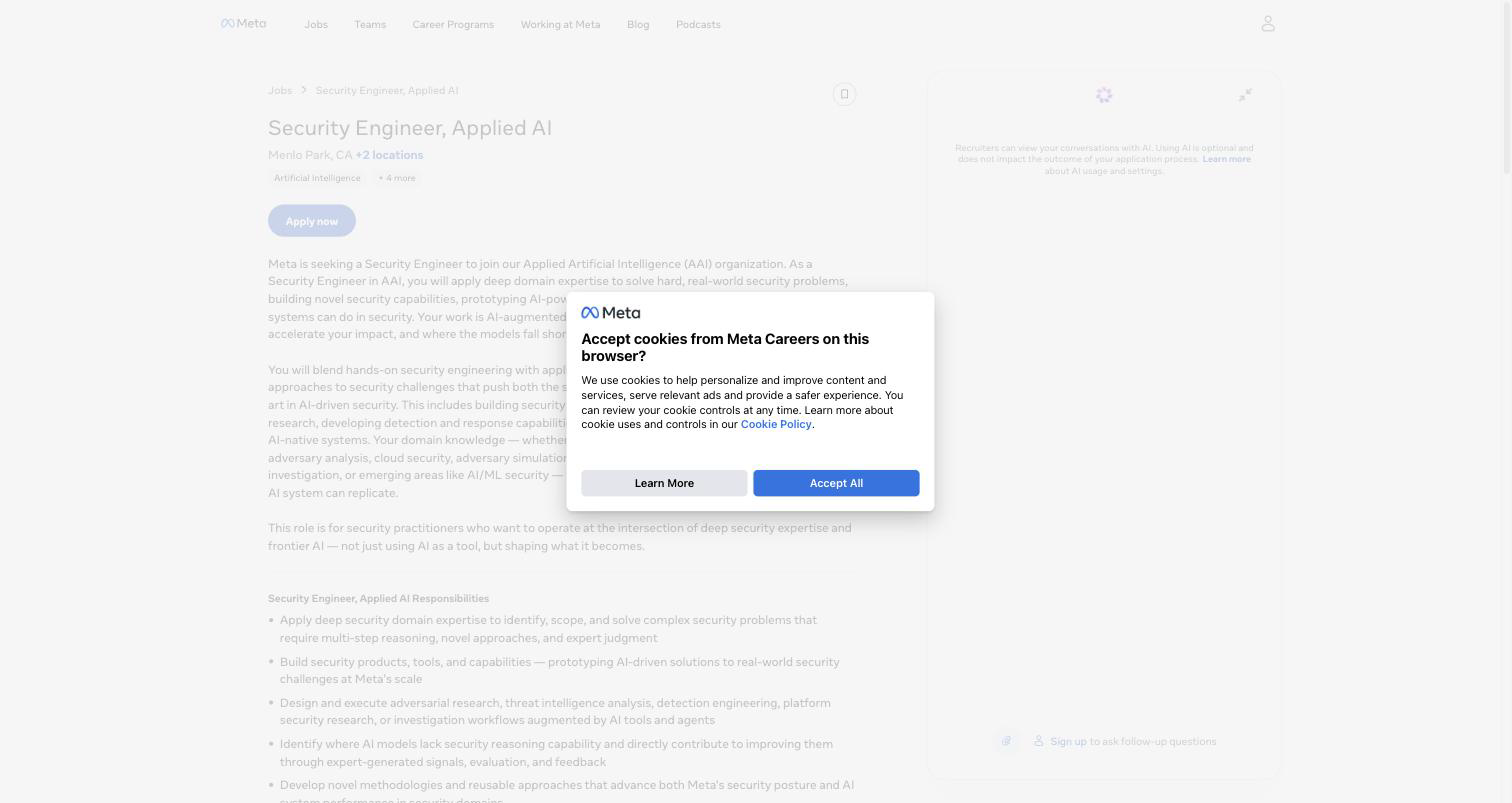Click the Menlo Park, CA location text

pyautogui.click(x=310, y=155)
